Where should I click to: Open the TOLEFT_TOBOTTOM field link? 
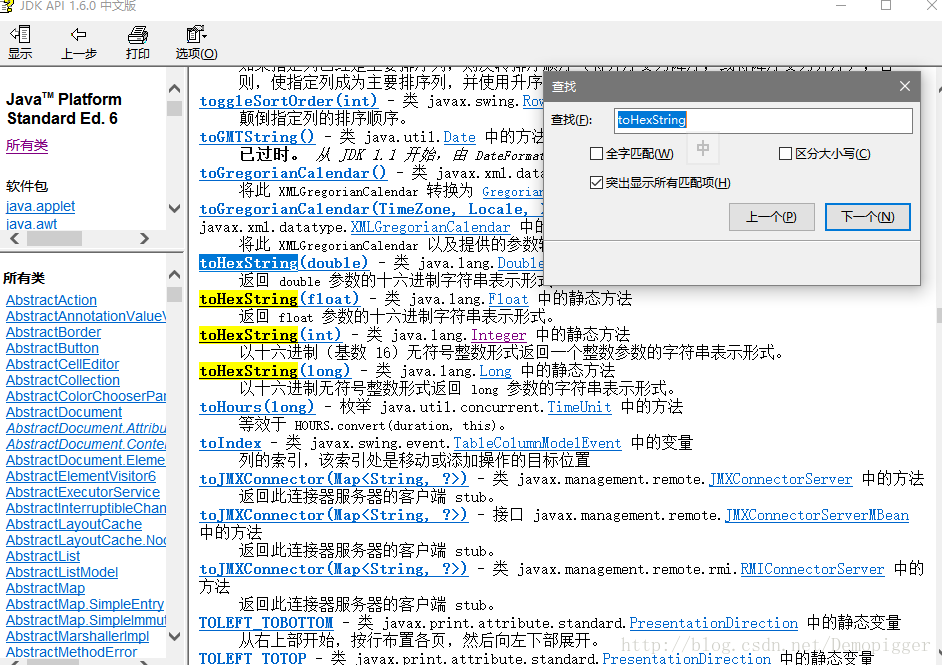point(266,624)
